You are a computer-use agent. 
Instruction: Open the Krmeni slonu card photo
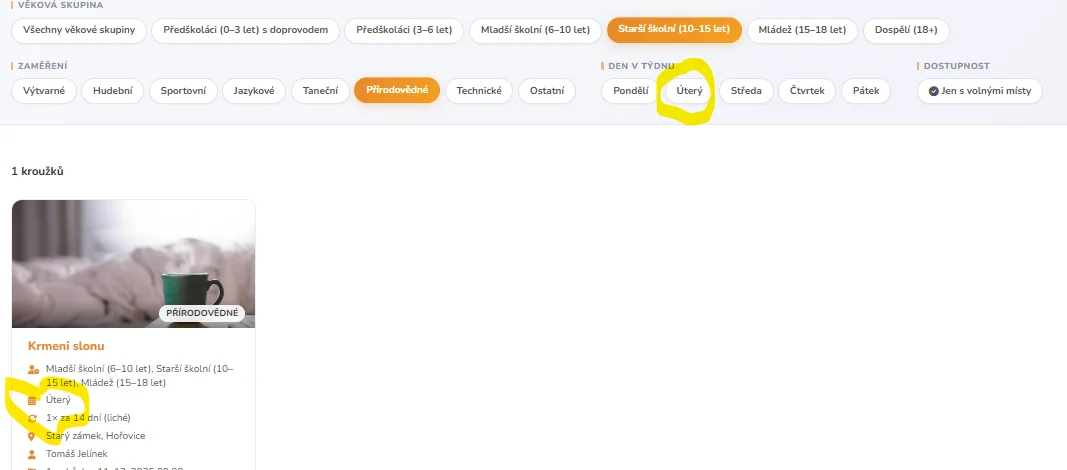pos(133,264)
